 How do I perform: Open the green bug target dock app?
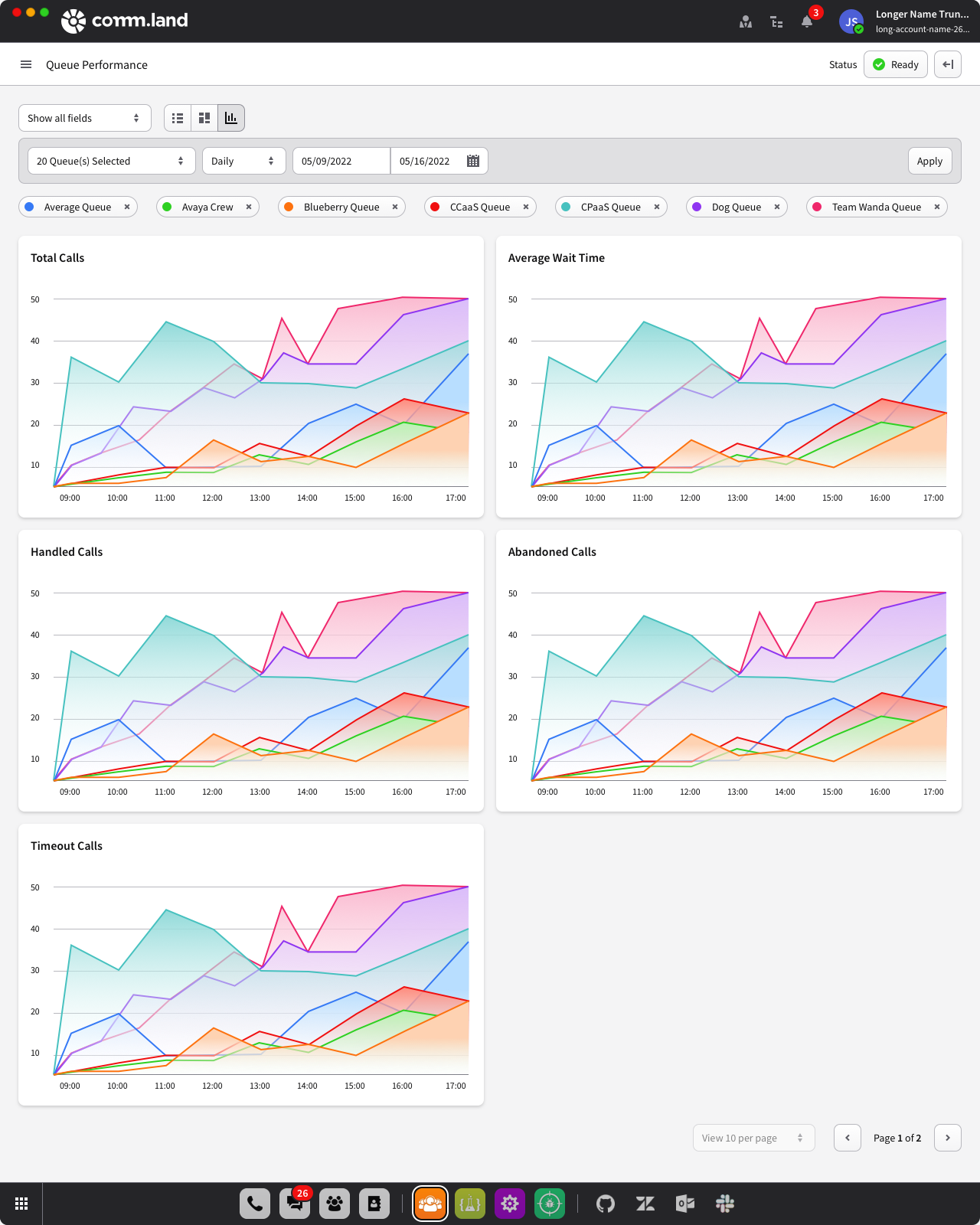[550, 1204]
